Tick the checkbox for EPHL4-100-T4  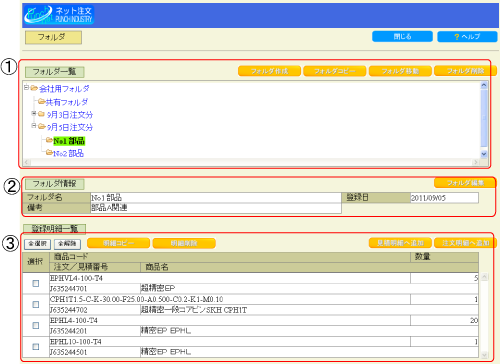(36, 325)
